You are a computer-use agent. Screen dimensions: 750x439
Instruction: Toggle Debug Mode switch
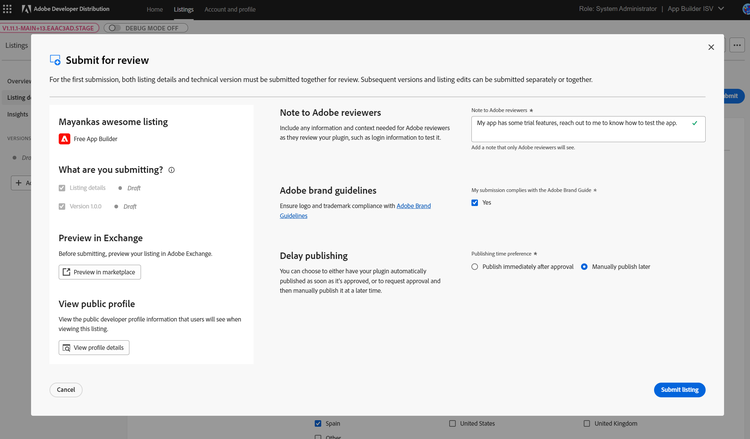114,28
